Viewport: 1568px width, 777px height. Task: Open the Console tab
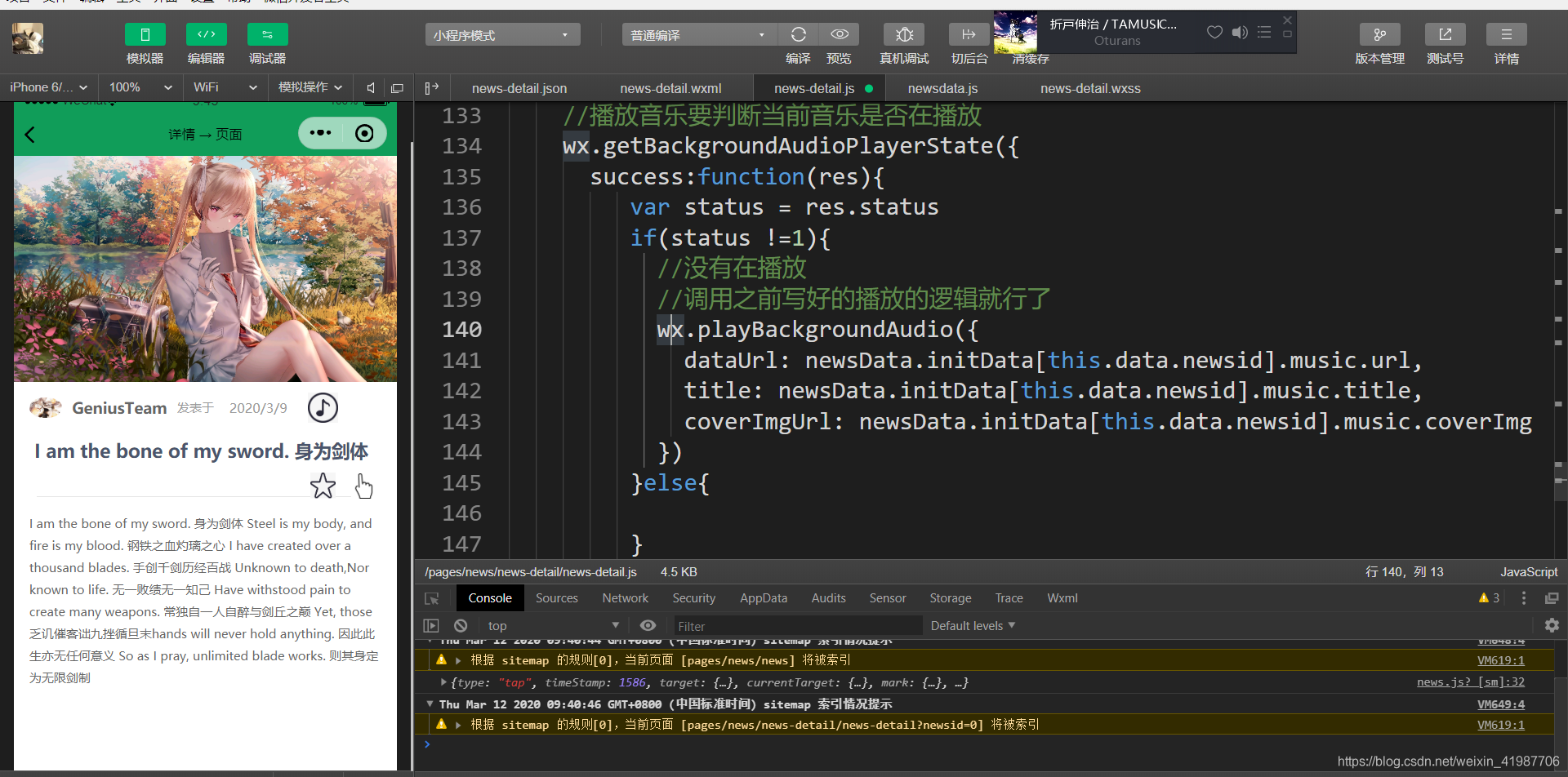[490, 598]
